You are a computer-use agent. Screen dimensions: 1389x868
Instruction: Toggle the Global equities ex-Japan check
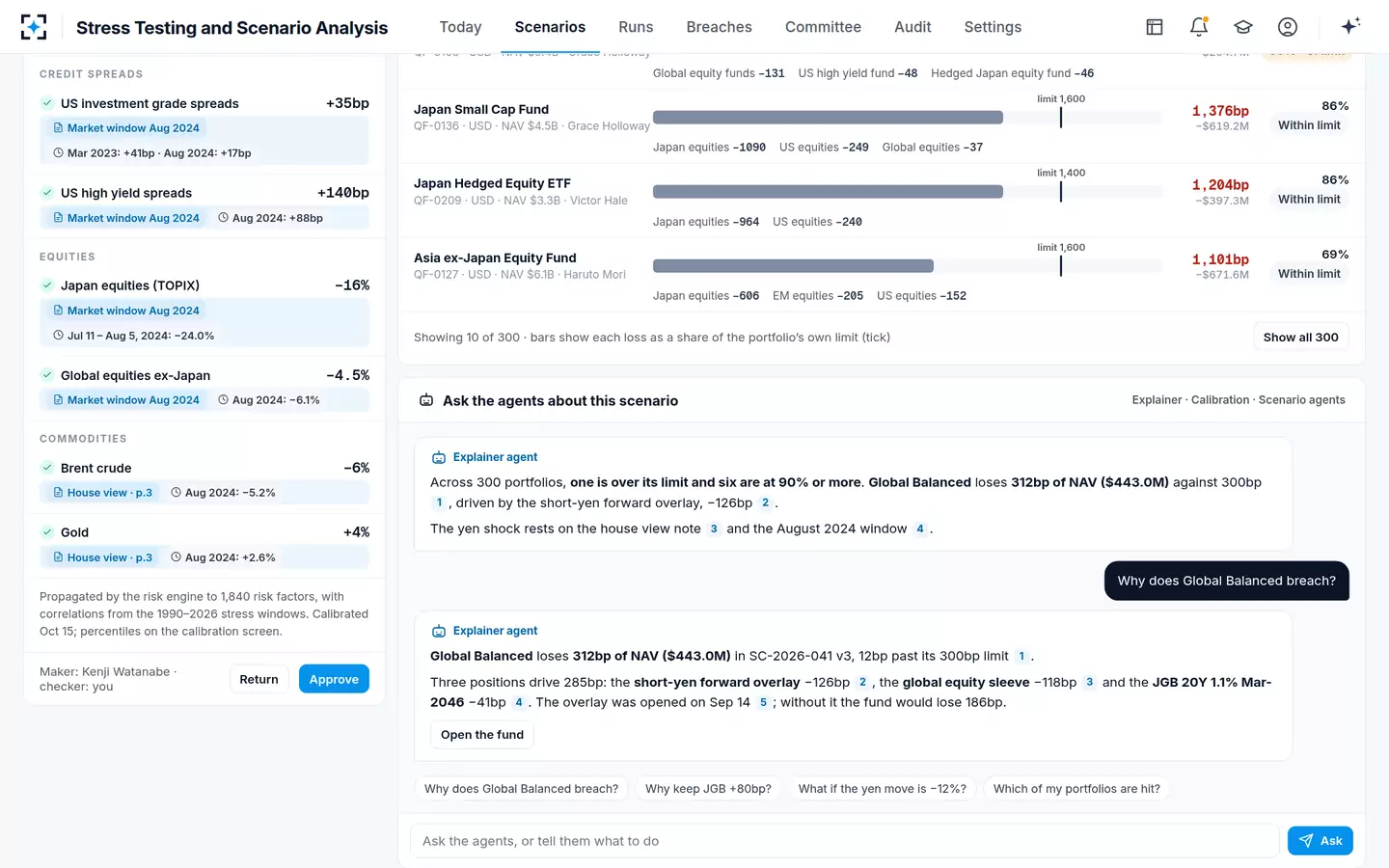(47, 375)
